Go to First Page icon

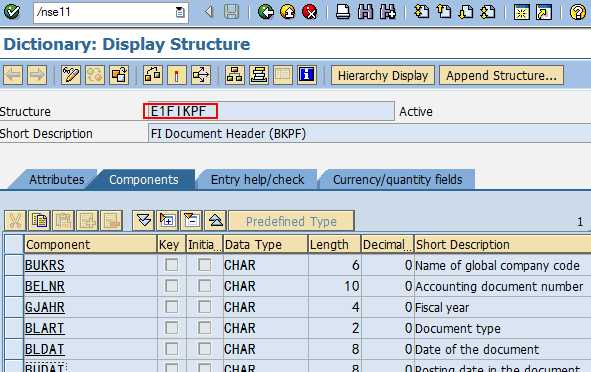(421, 12)
